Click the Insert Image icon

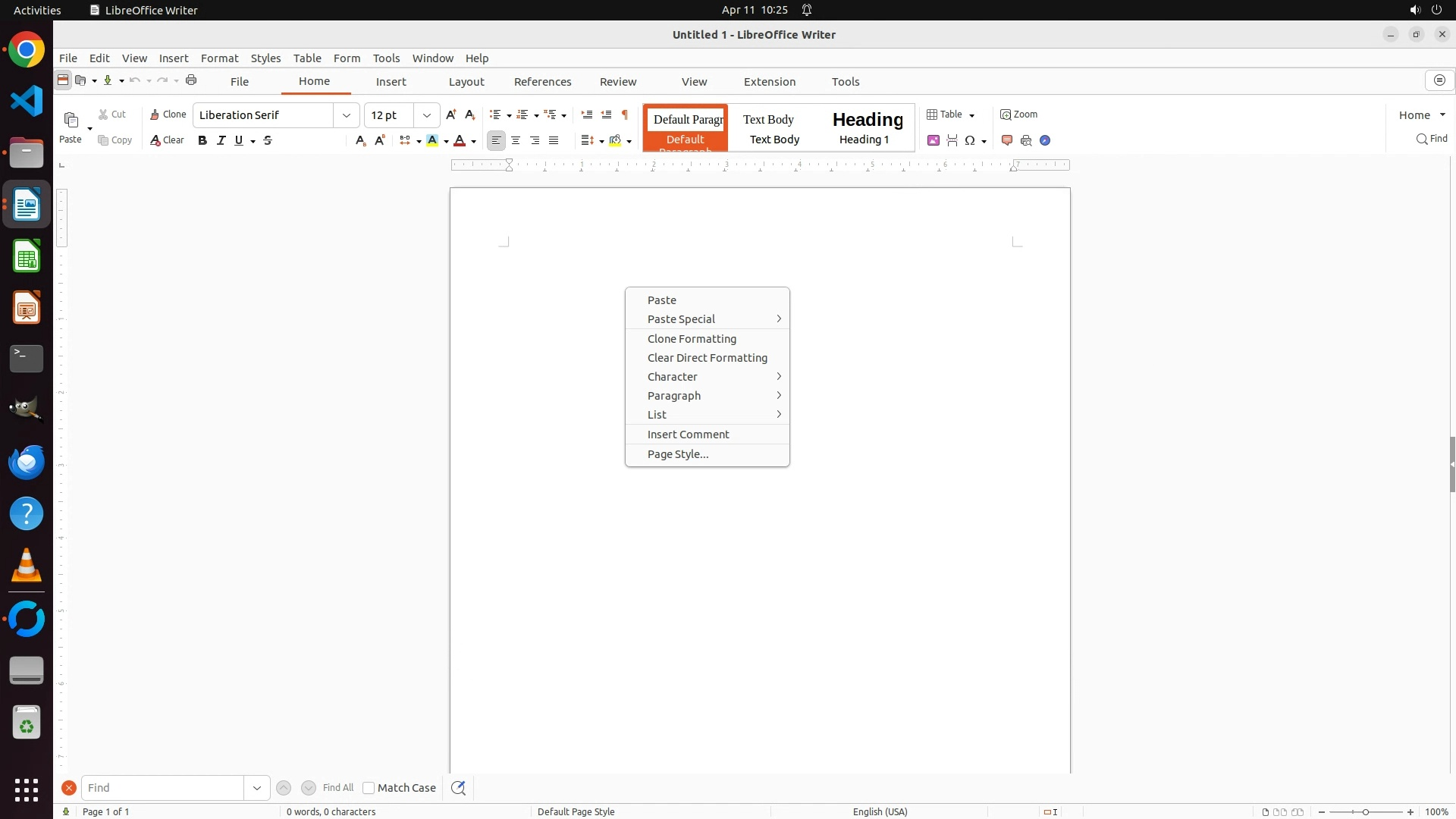tap(934, 140)
